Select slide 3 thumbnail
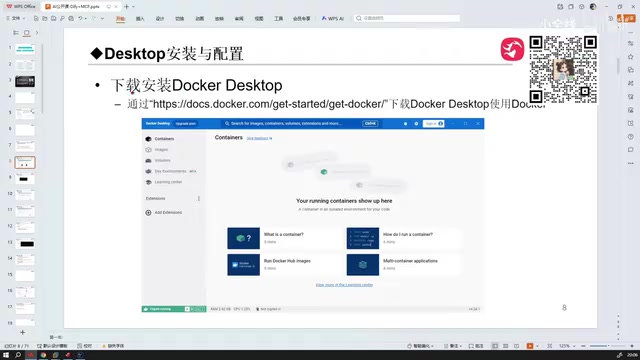The width and height of the screenshot is (640, 360). pyautogui.click(x=25, y=81)
